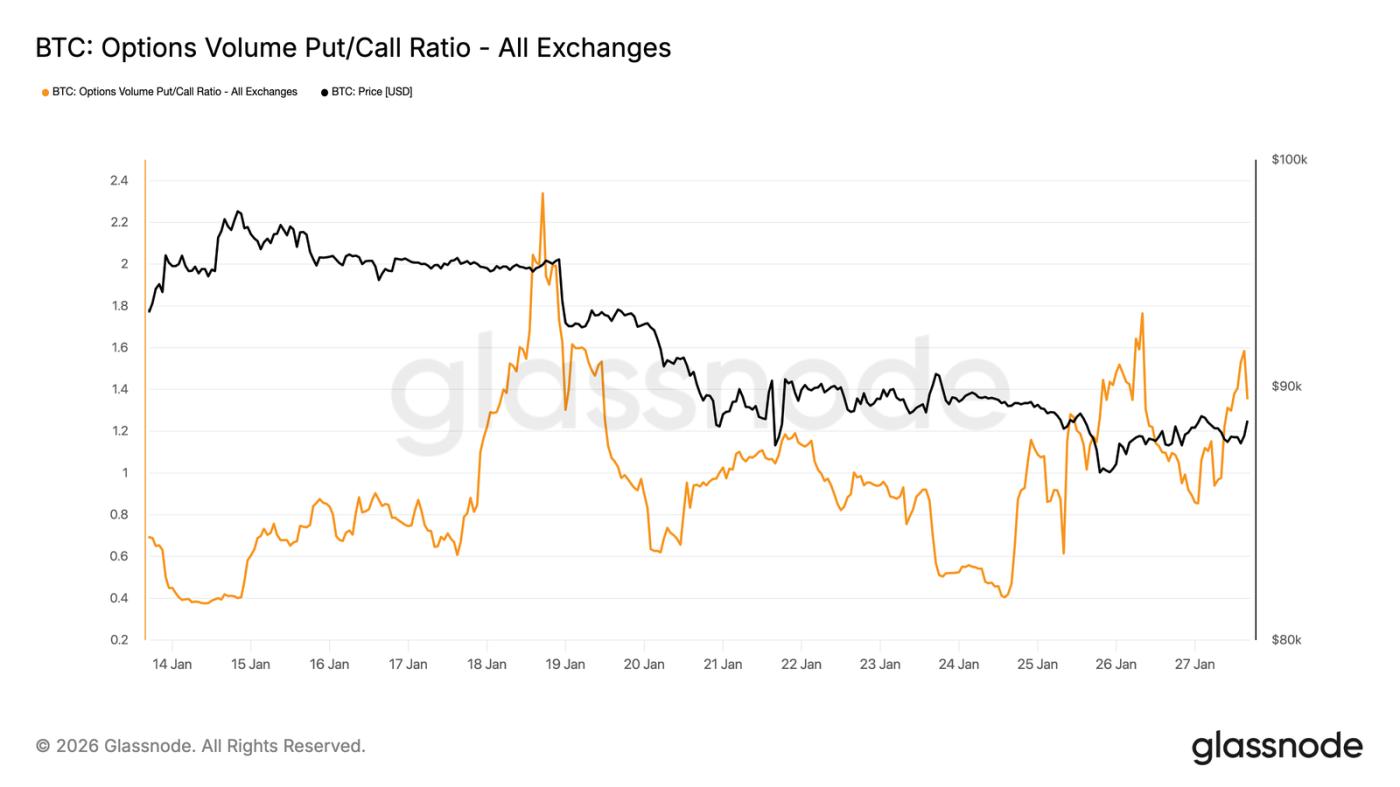Click the 27 Jan x-axis date label
The height and width of the screenshot is (787, 1400).
click(1195, 664)
